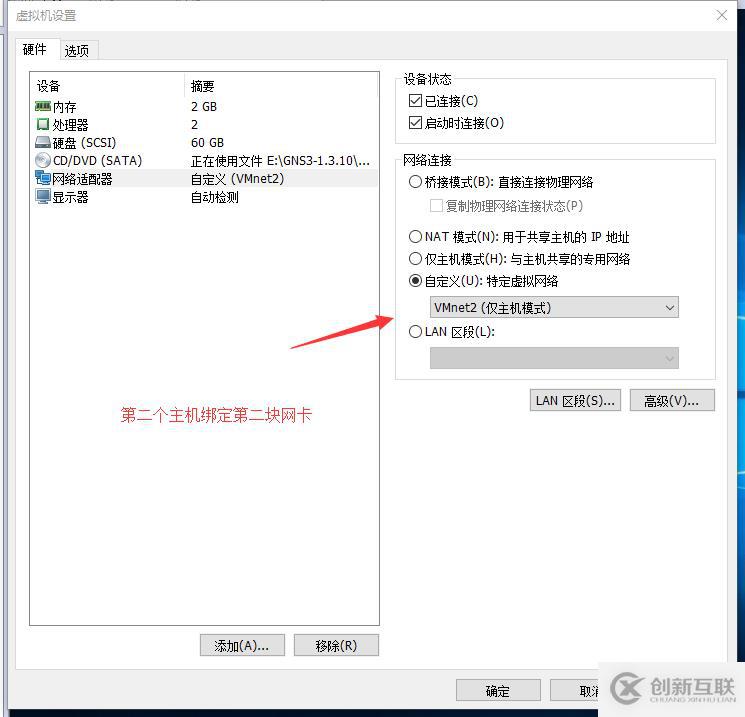Click the 2 GB memory summary
Viewport: 745px width, 717px height.
(x=204, y=106)
